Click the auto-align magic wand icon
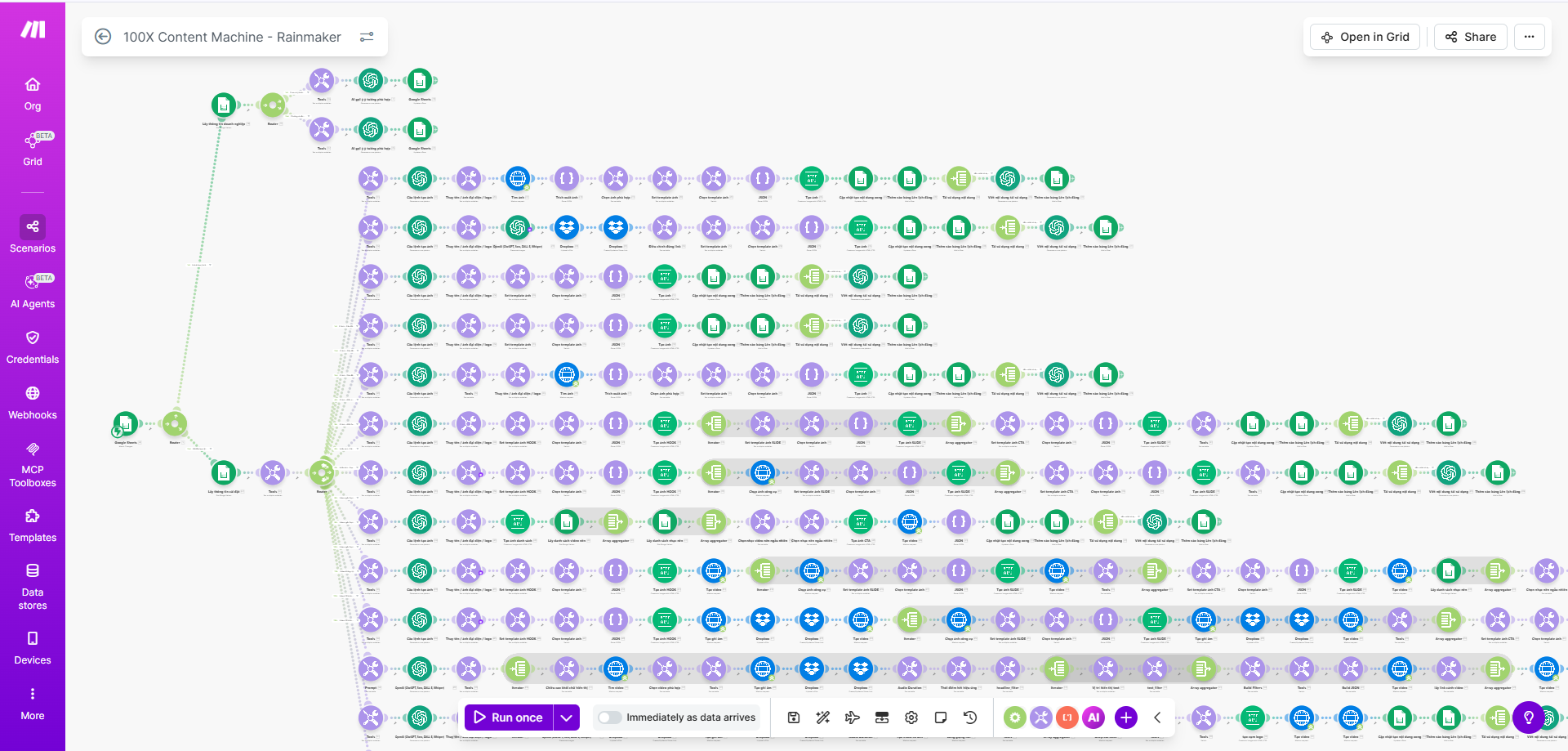Viewport: 1568px width, 751px height. [x=822, y=717]
